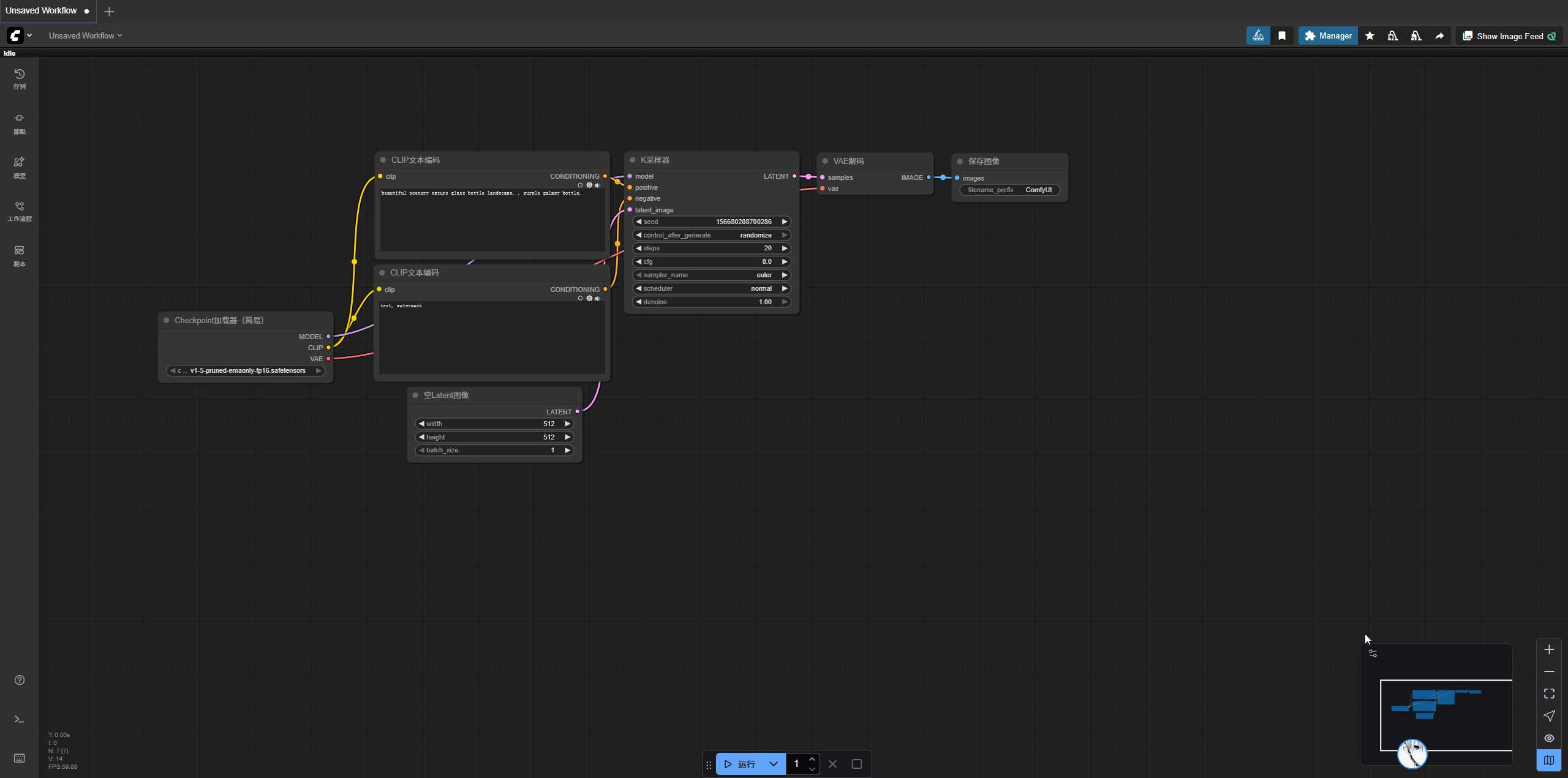Click the positive prompt text box
The height and width of the screenshot is (778, 1568).
click(492, 220)
